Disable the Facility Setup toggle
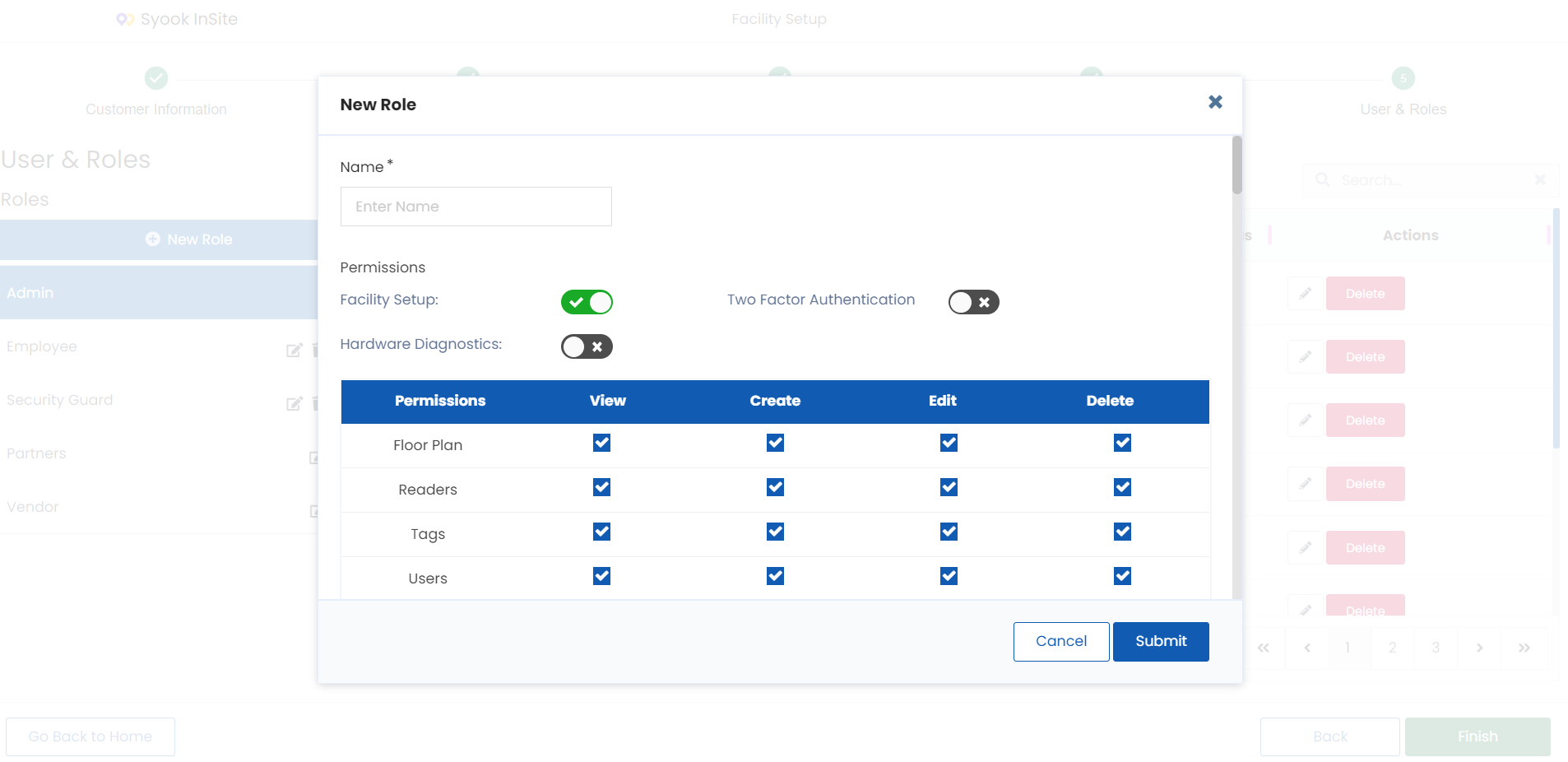Image resolution: width=1568 pixels, height=762 pixels. [587, 302]
